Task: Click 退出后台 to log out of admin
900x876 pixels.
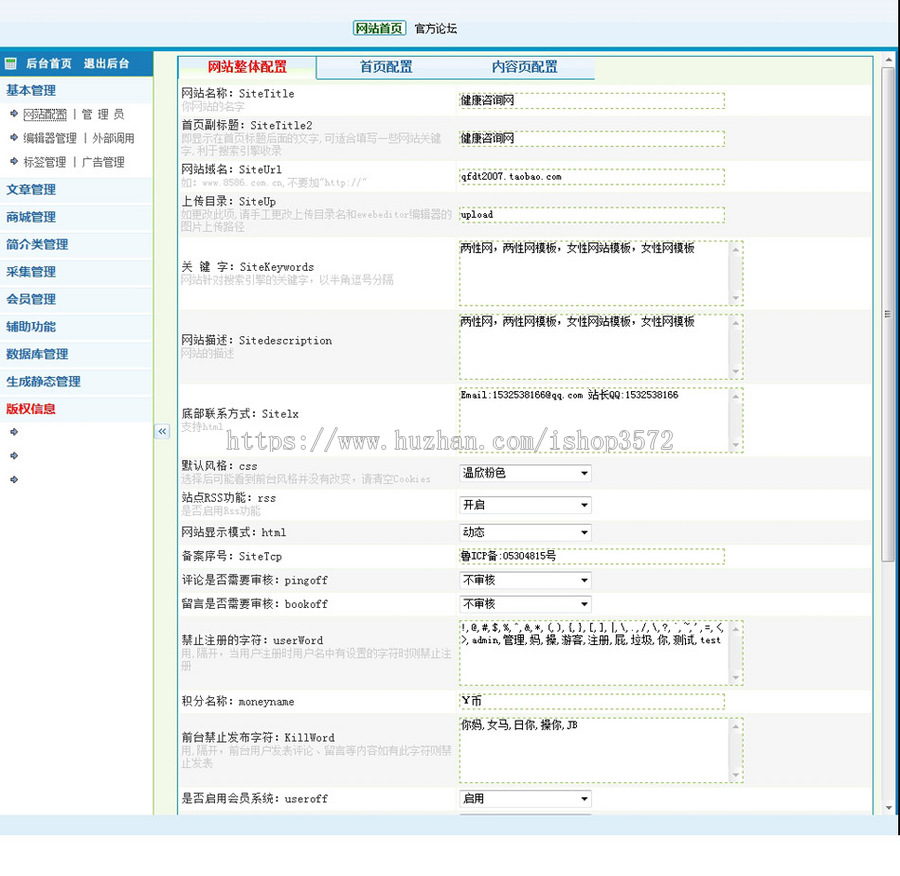Action: coord(108,62)
